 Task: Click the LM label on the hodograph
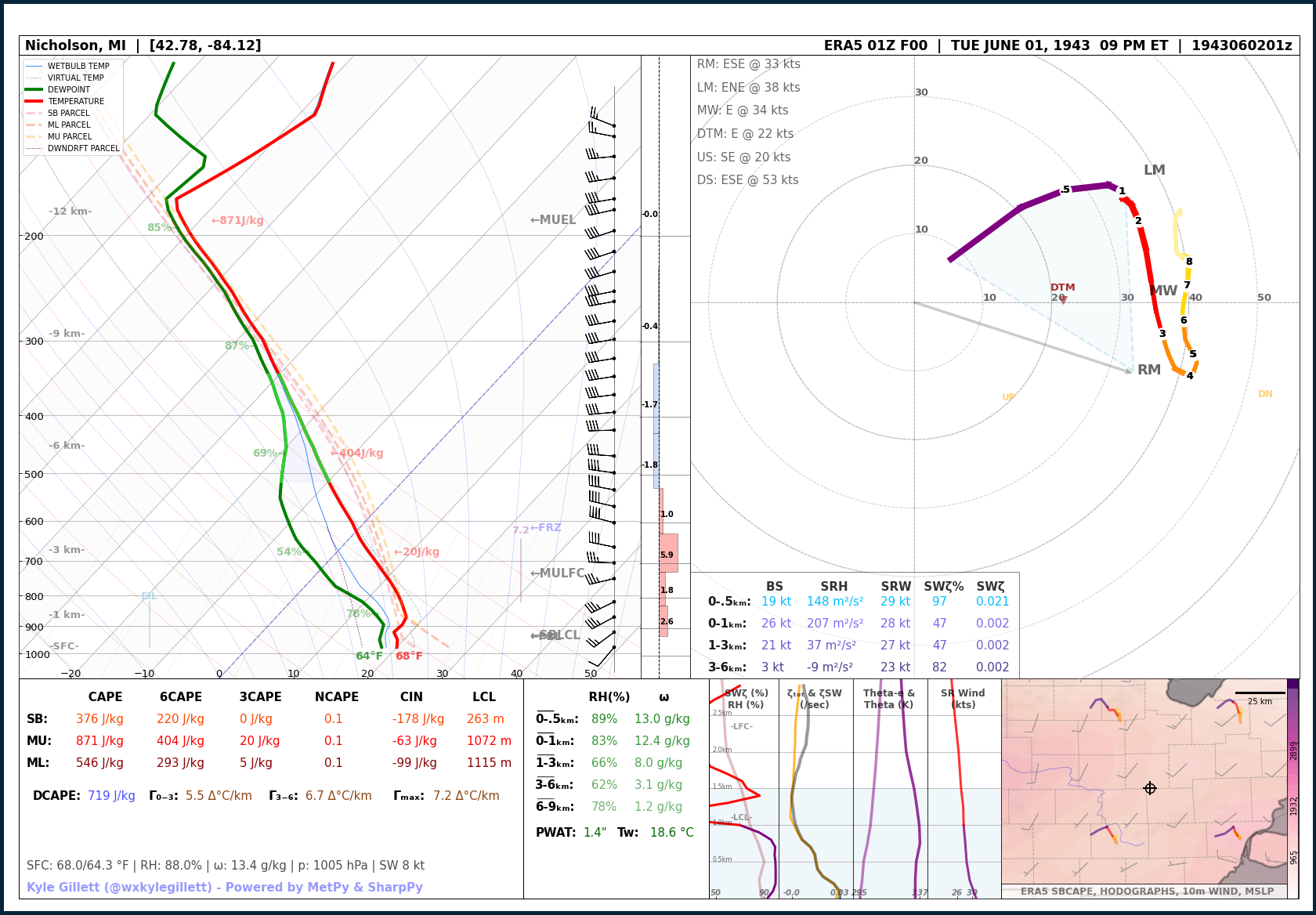(x=1154, y=170)
